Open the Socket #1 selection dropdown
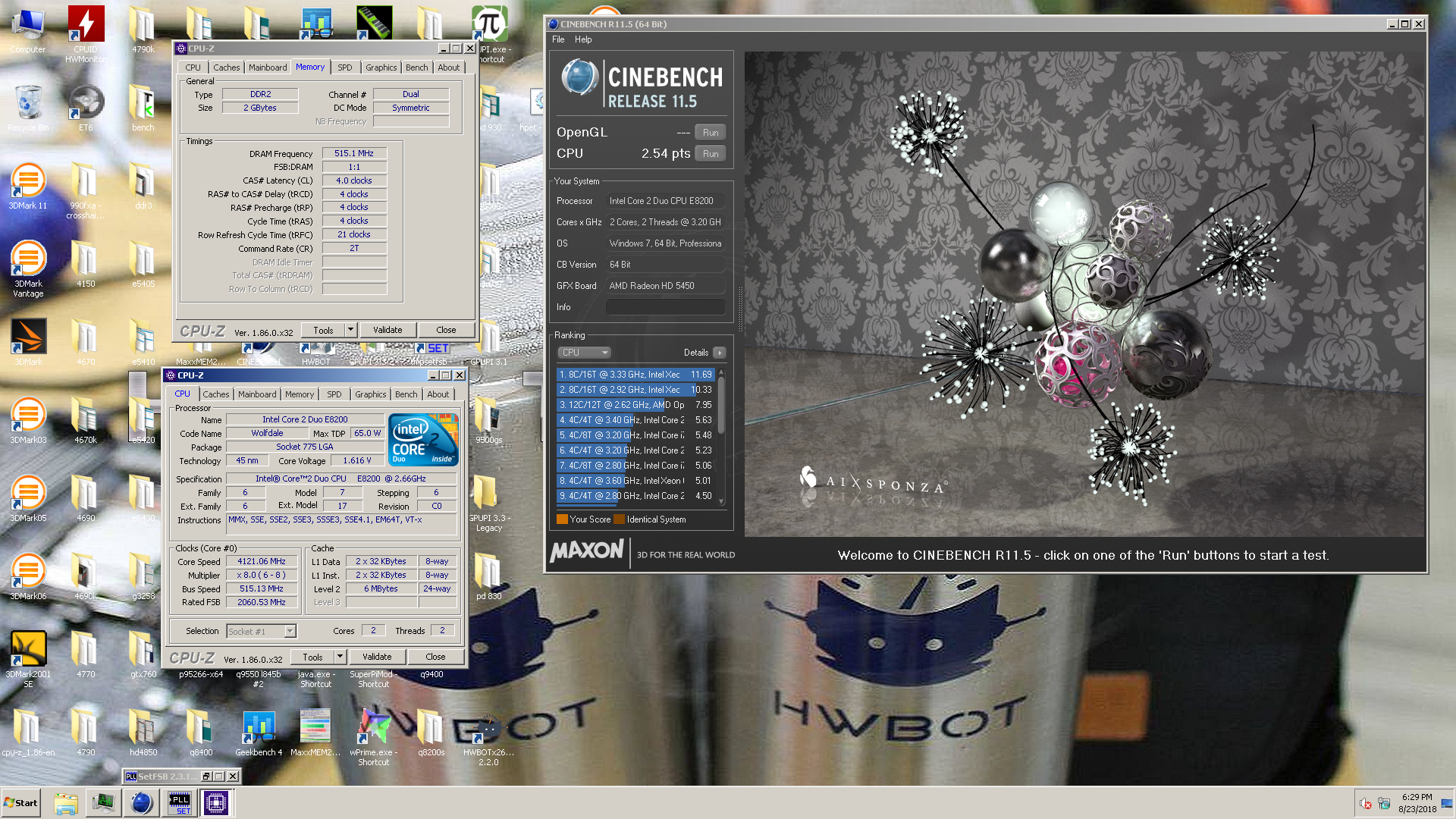 (x=261, y=631)
